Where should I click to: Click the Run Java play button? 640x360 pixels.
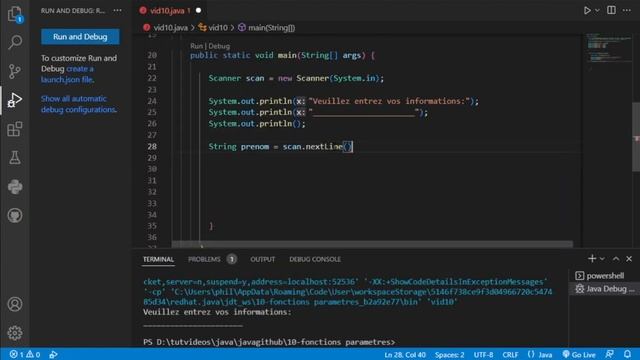coord(587,10)
